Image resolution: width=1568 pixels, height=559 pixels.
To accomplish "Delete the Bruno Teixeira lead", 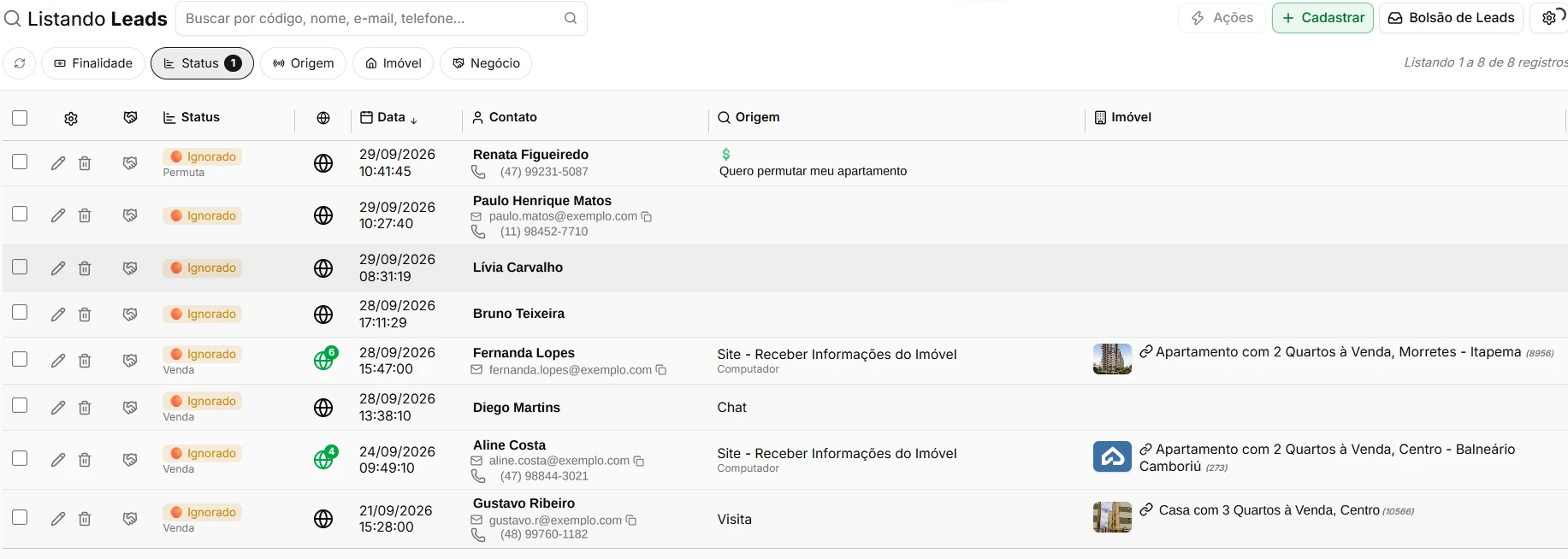I will (85, 315).
